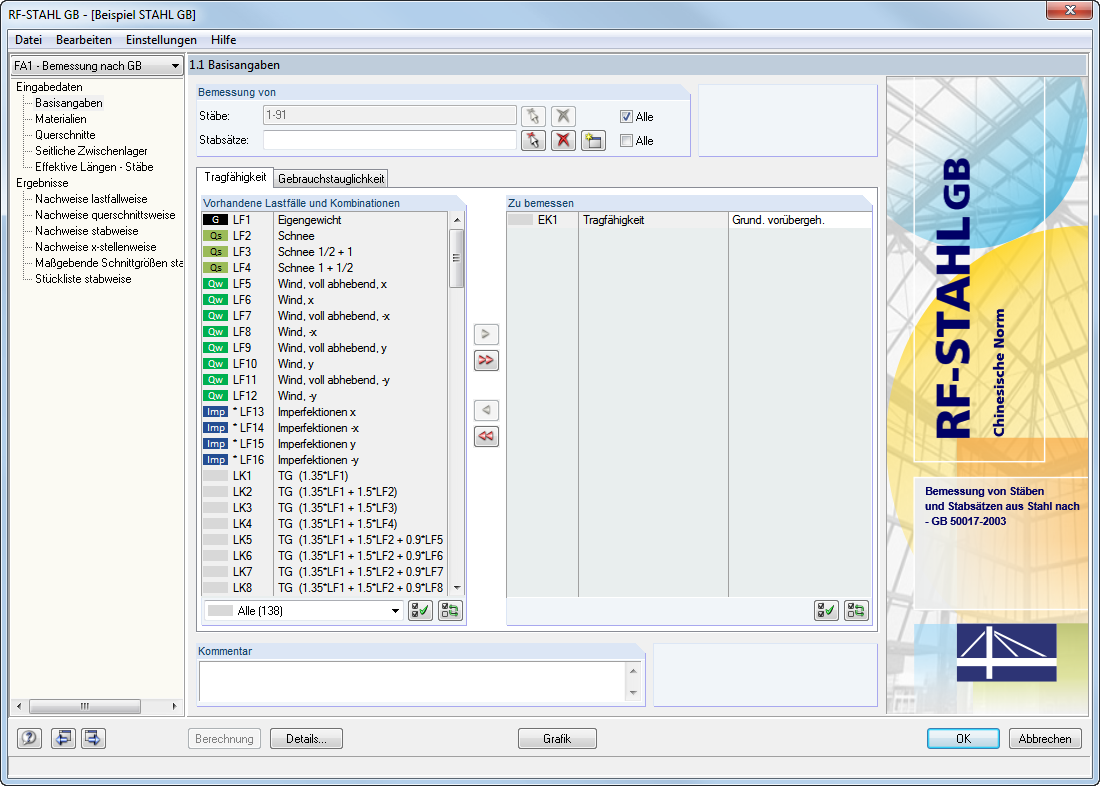The image size is (1100, 786).
Task: Switch to the Gebrauchstauglichkeit tab
Action: 331,179
